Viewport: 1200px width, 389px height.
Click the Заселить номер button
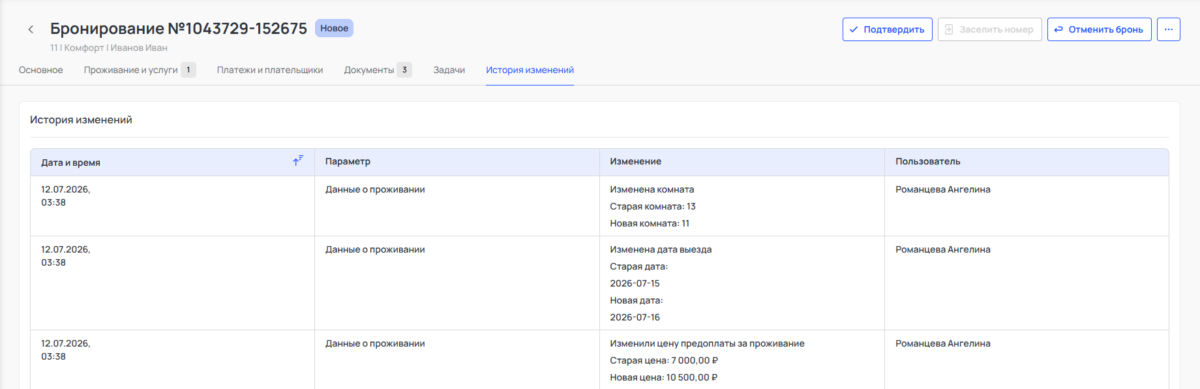[x=990, y=29]
